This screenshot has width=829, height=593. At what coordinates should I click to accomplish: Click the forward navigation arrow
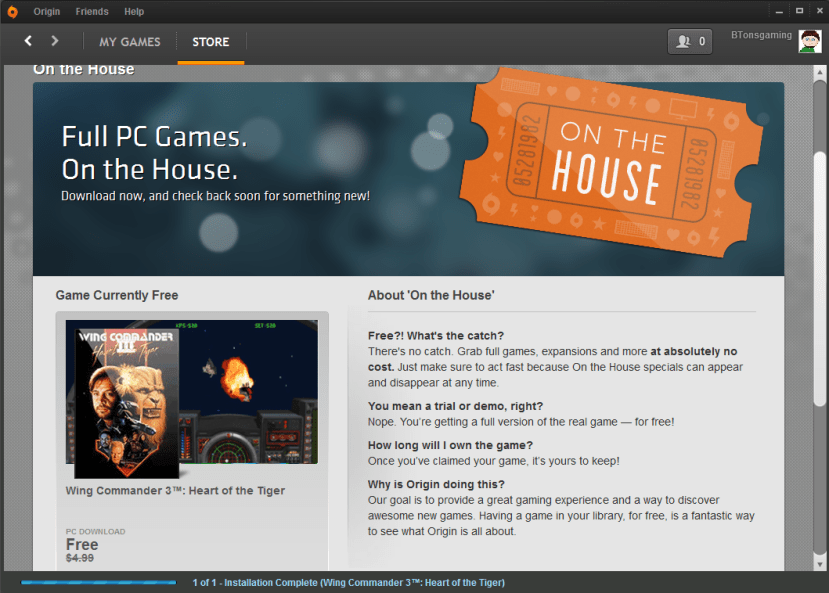coord(55,41)
